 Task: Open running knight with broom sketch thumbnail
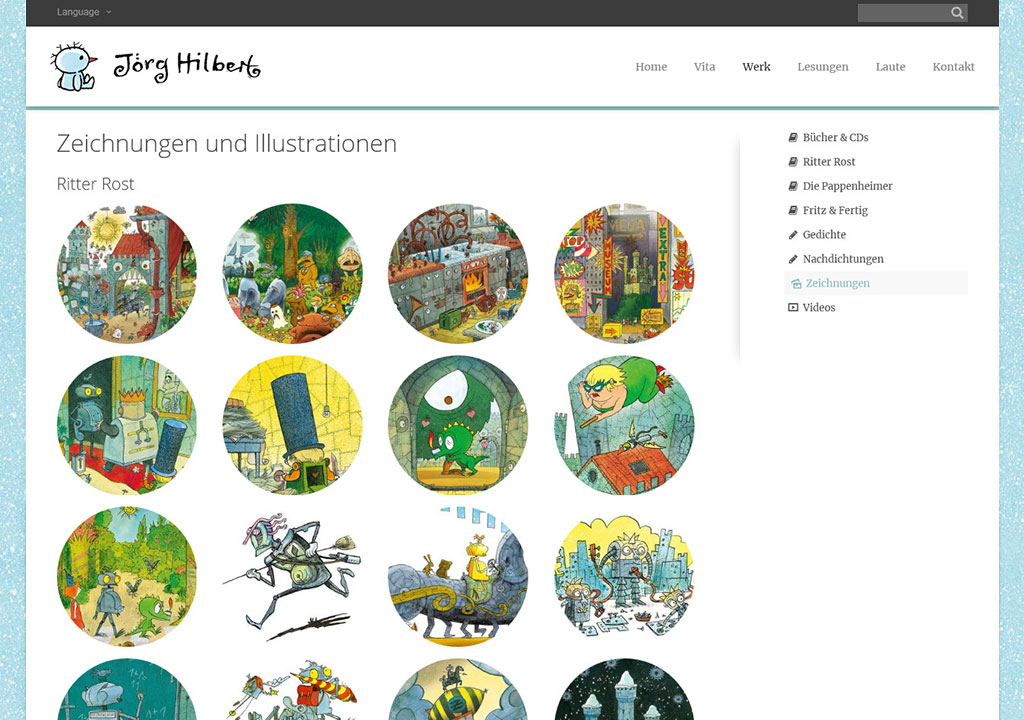(x=293, y=576)
